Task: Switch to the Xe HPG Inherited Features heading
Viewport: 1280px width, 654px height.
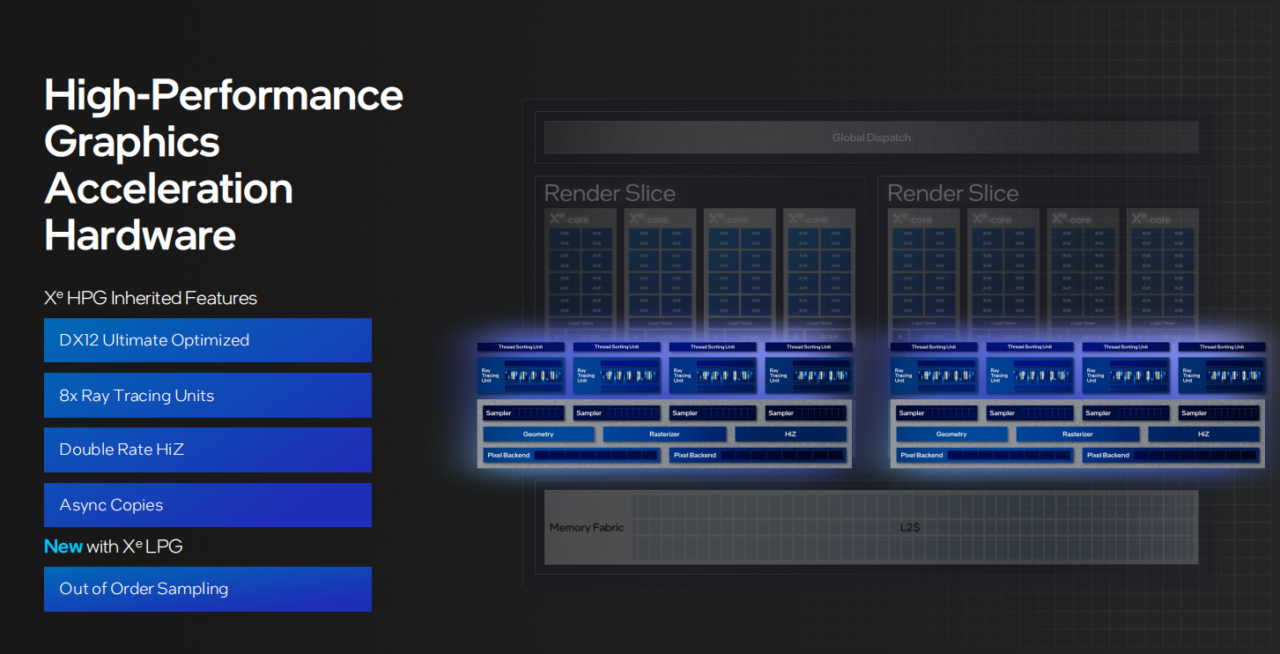Action: (150, 297)
